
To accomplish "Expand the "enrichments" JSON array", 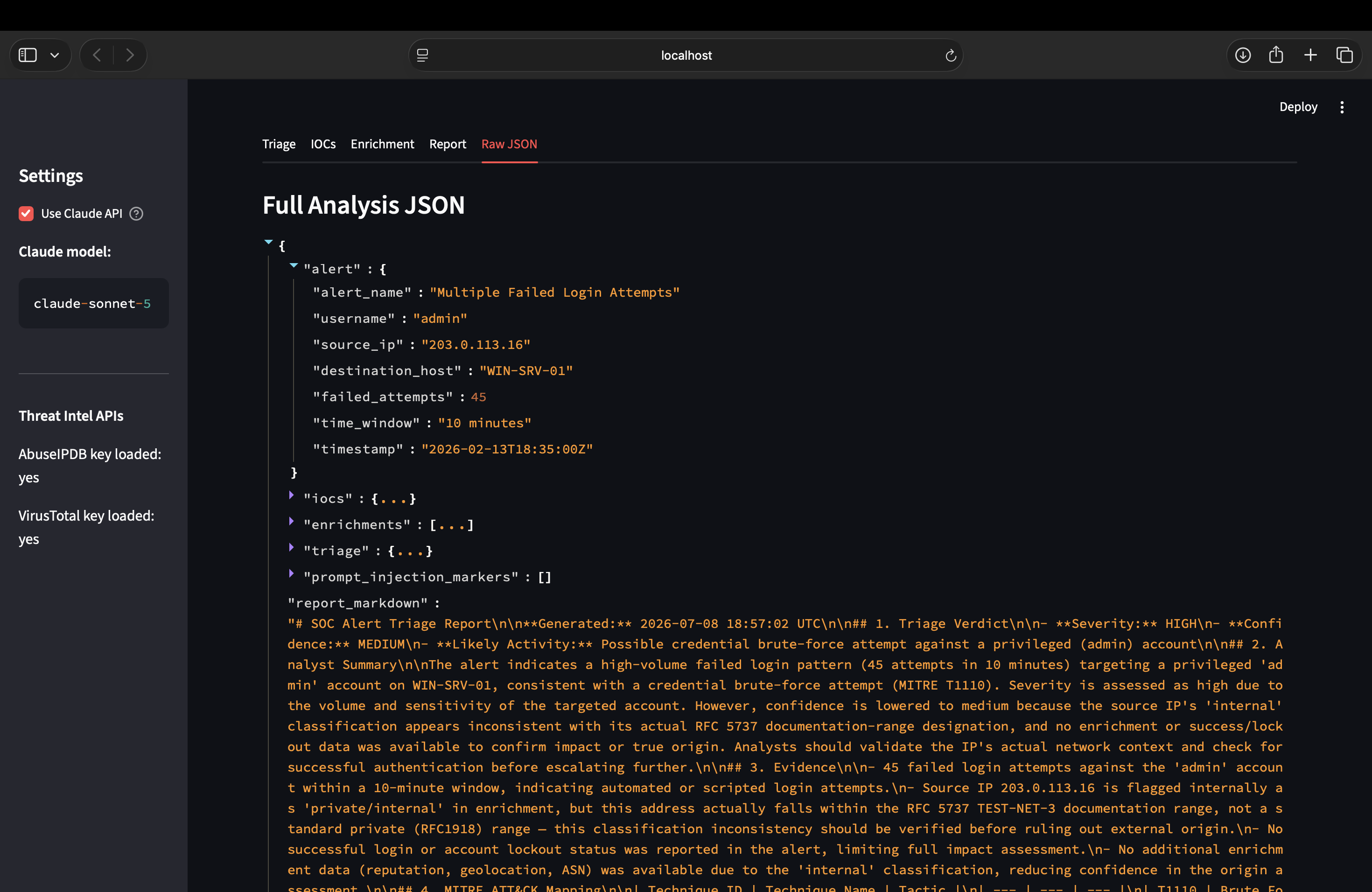I will click(291, 521).
